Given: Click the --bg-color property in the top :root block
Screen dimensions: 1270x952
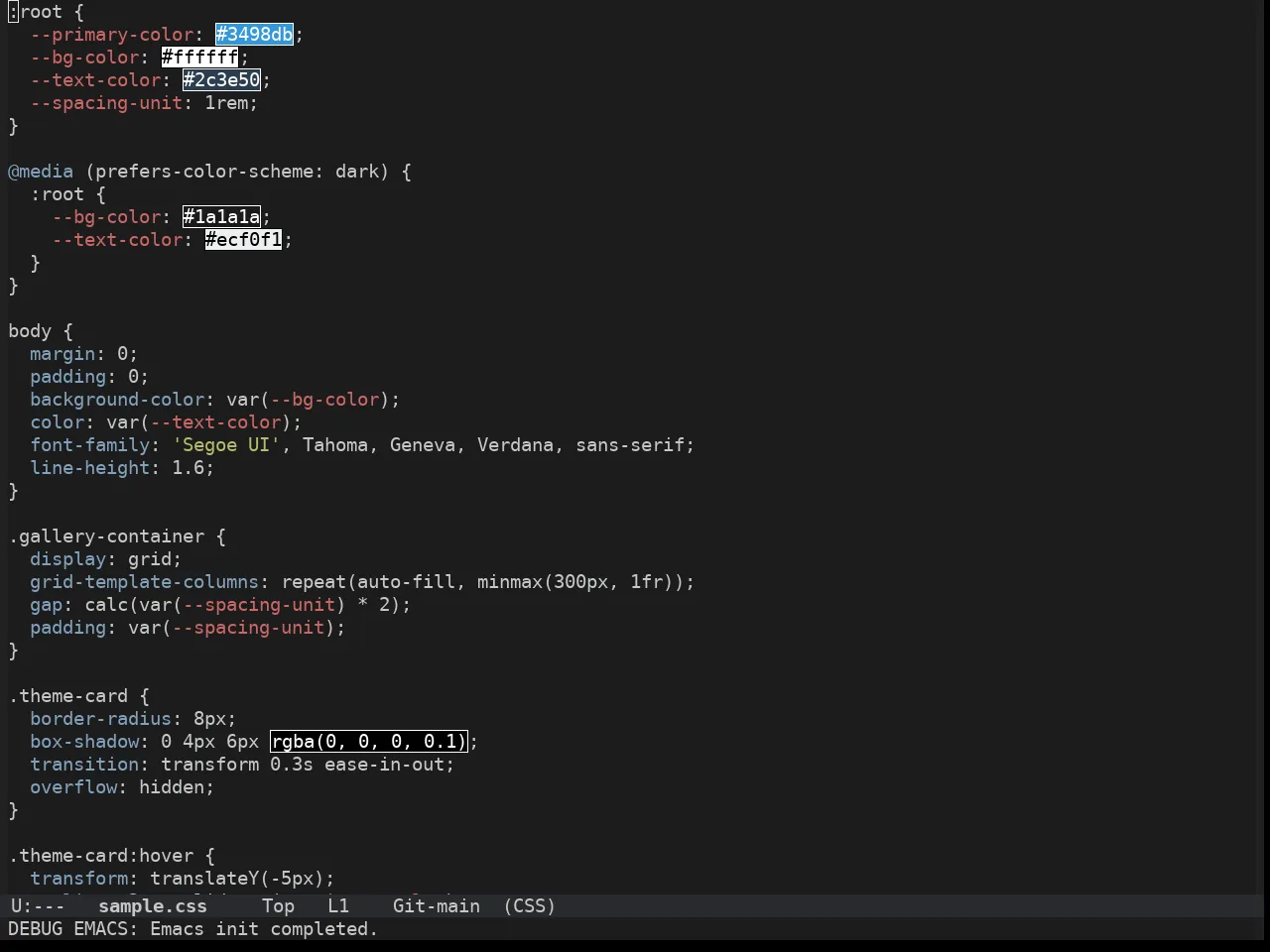Looking at the screenshot, I should coord(84,58).
